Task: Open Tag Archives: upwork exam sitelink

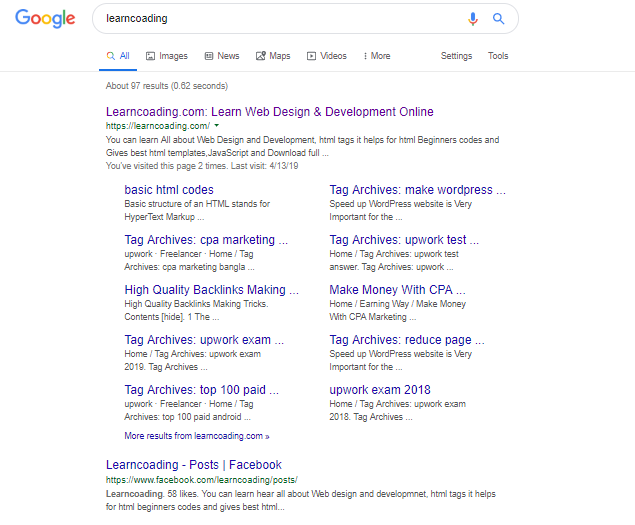Action: click(204, 340)
